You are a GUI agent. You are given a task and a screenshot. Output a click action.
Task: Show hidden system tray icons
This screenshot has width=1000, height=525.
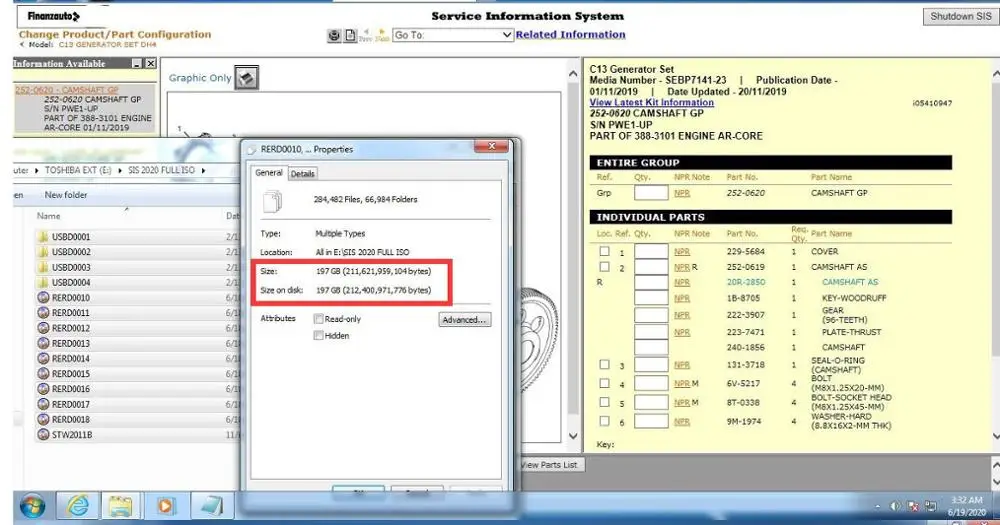[878, 507]
